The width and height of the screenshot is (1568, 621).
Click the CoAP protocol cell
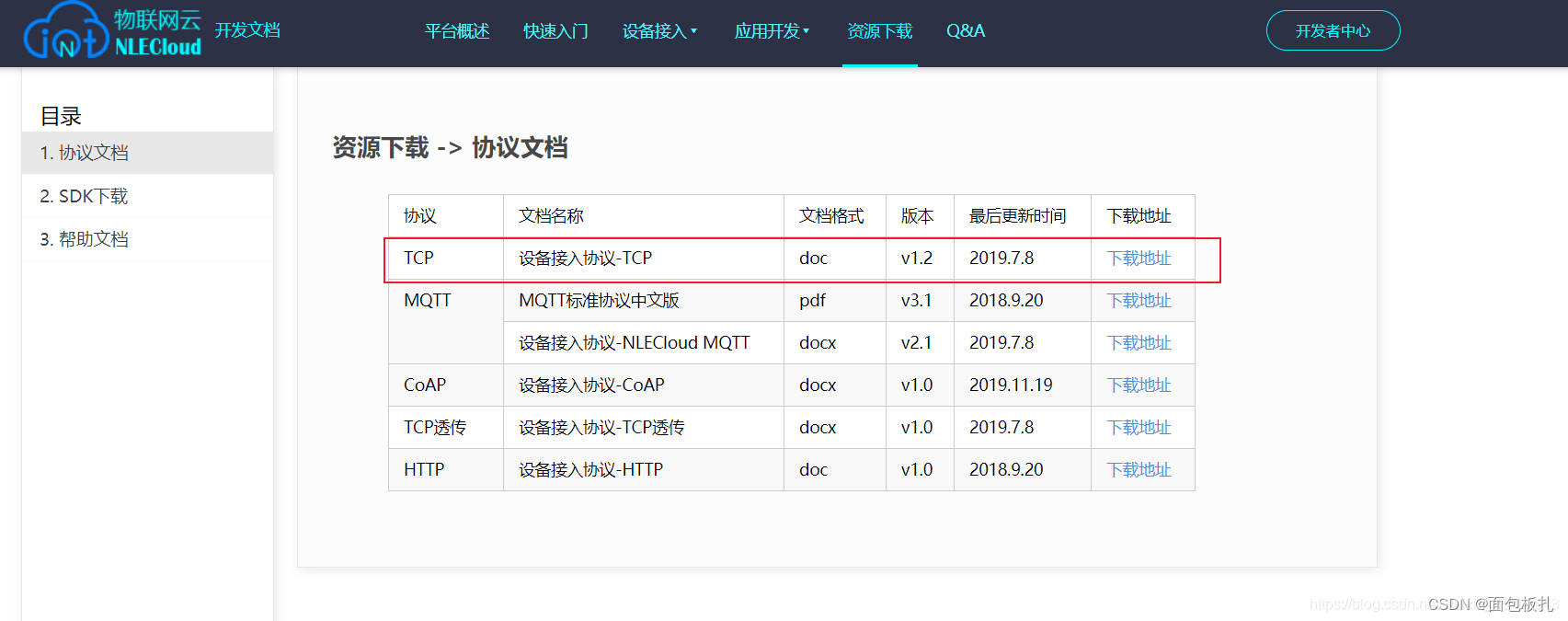coord(446,385)
